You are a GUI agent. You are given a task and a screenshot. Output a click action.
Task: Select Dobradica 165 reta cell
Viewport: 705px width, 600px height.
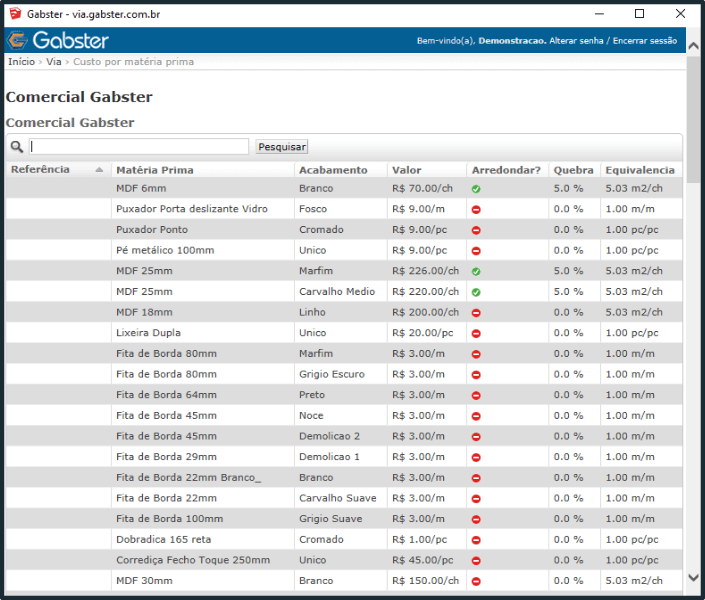click(163, 539)
